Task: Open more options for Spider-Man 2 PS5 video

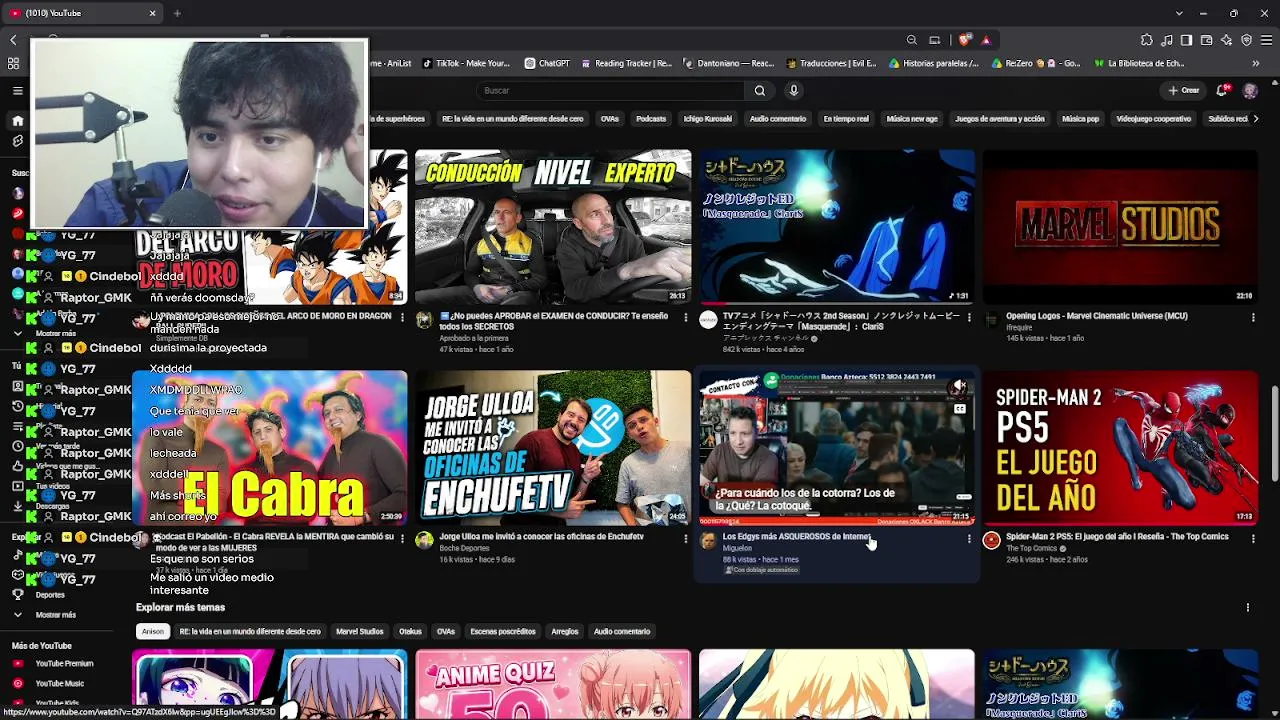Action: 1253,539
